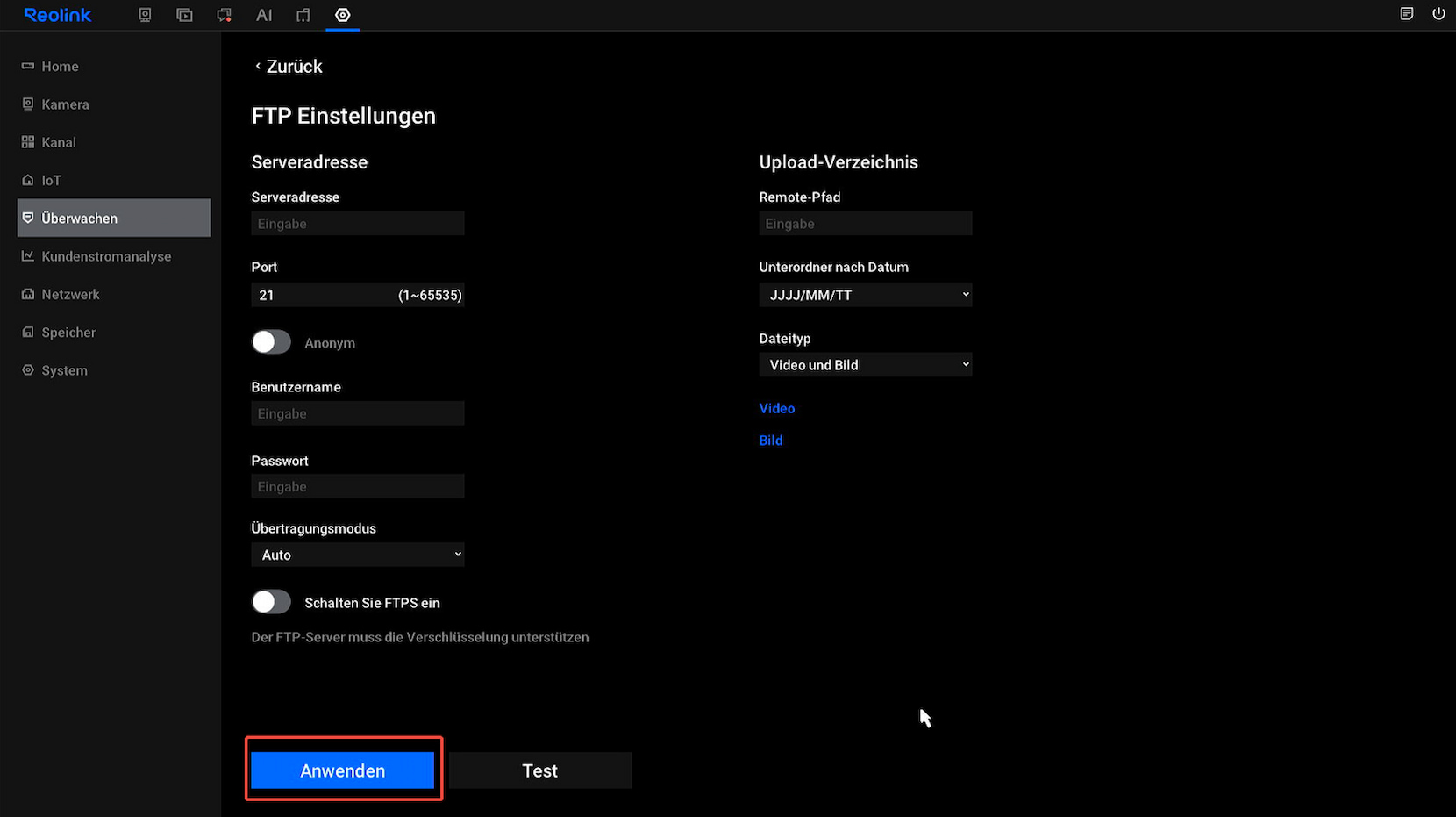1456x817 pixels.
Task: Open the alarm messages icon with red dot
Action: [224, 15]
